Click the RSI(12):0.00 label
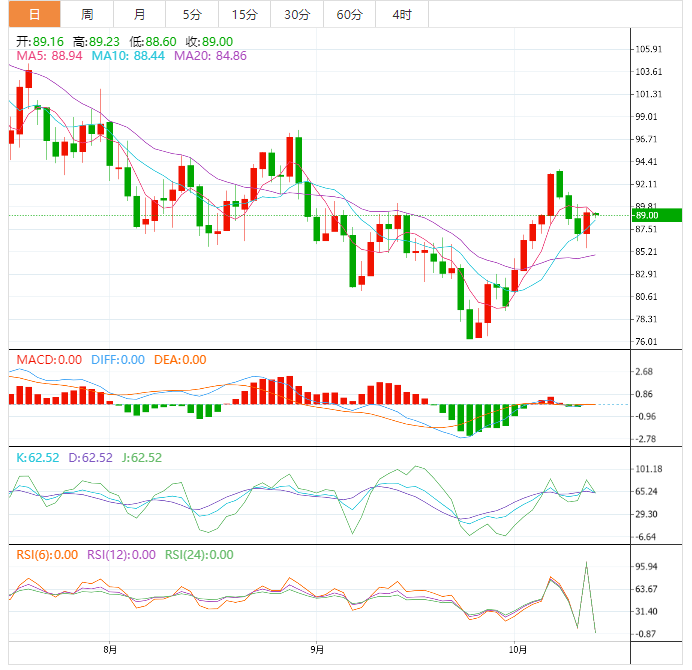Image resolution: width=692 pixels, height=670 pixels. (x=121, y=555)
